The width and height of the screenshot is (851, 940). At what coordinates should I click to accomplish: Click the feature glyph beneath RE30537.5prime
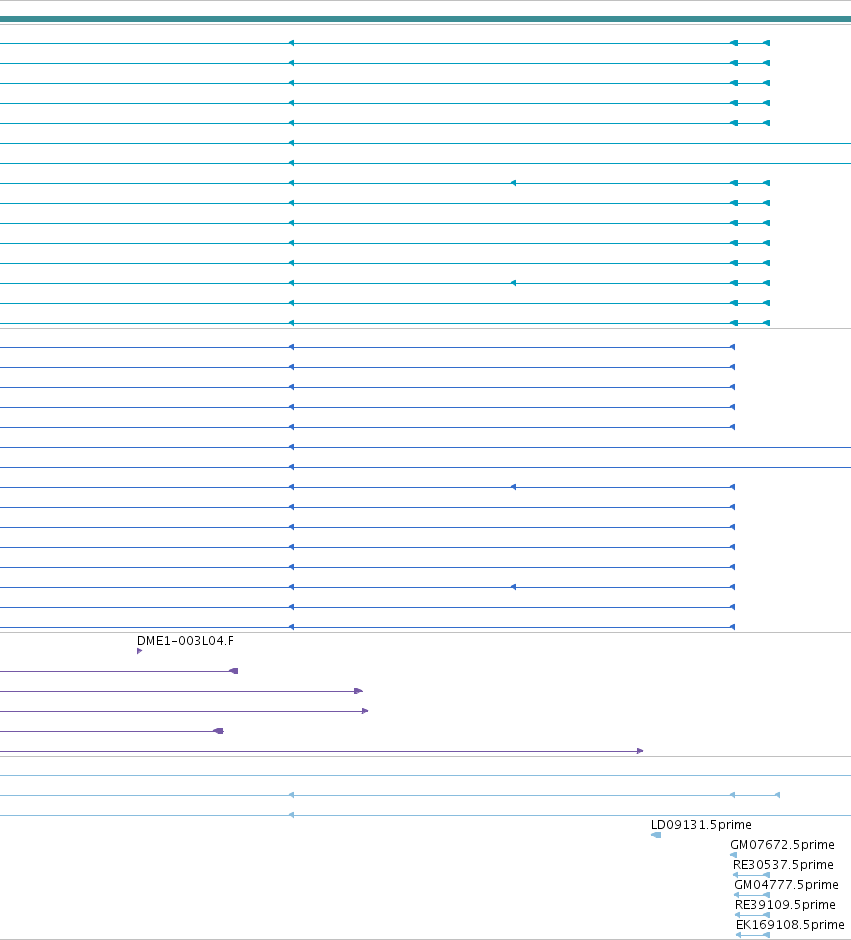click(752, 875)
